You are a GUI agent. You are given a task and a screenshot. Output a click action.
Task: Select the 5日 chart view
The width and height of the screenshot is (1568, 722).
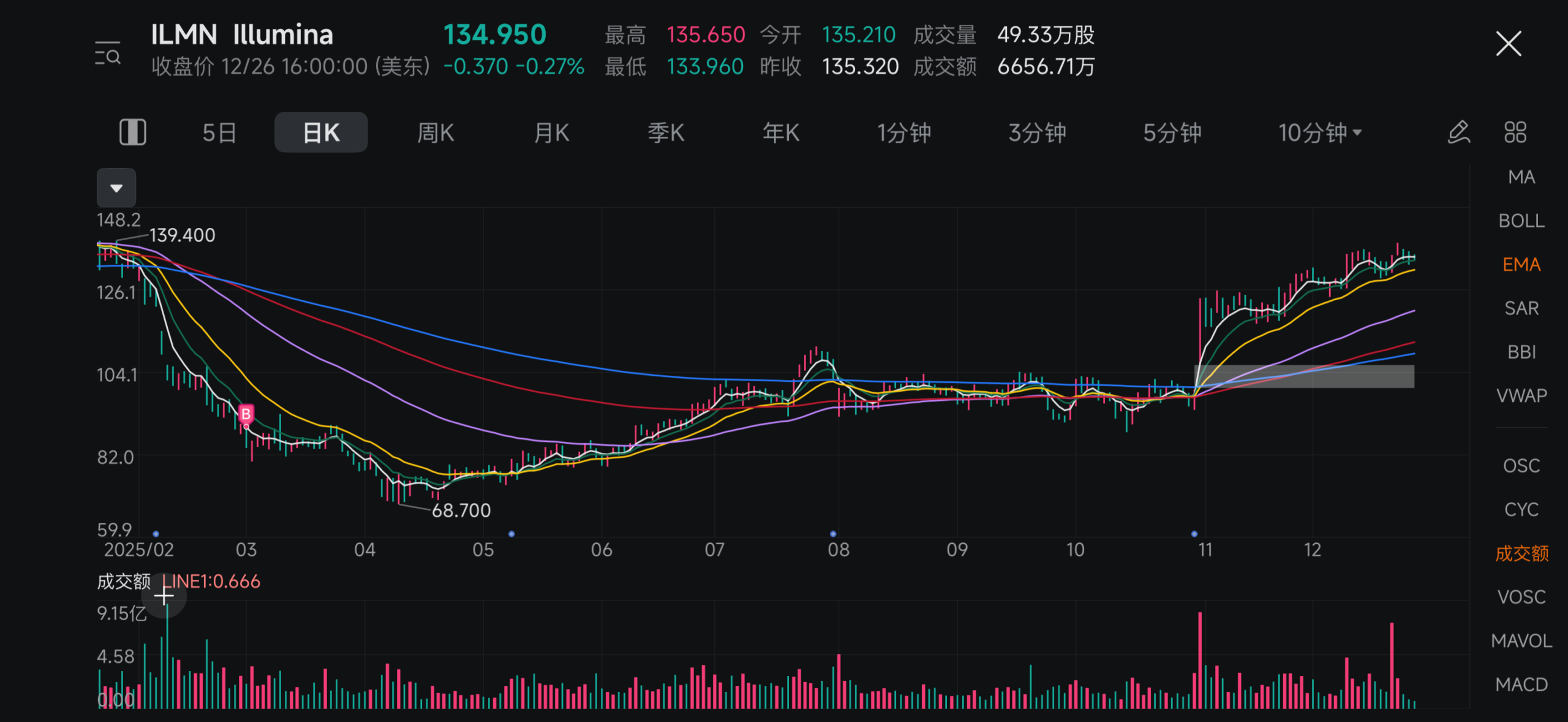pyautogui.click(x=219, y=132)
